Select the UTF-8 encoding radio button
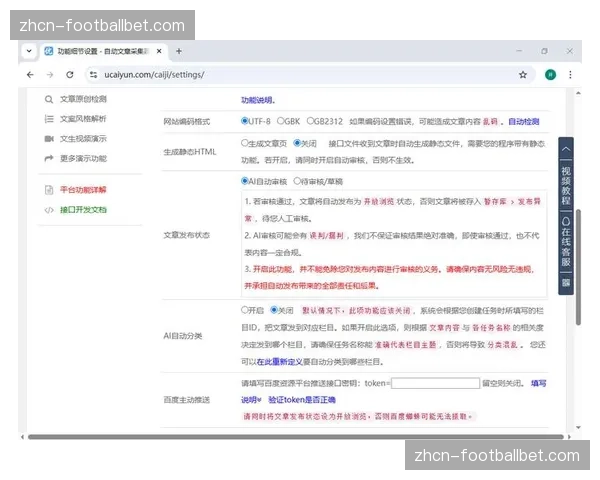 coord(245,121)
